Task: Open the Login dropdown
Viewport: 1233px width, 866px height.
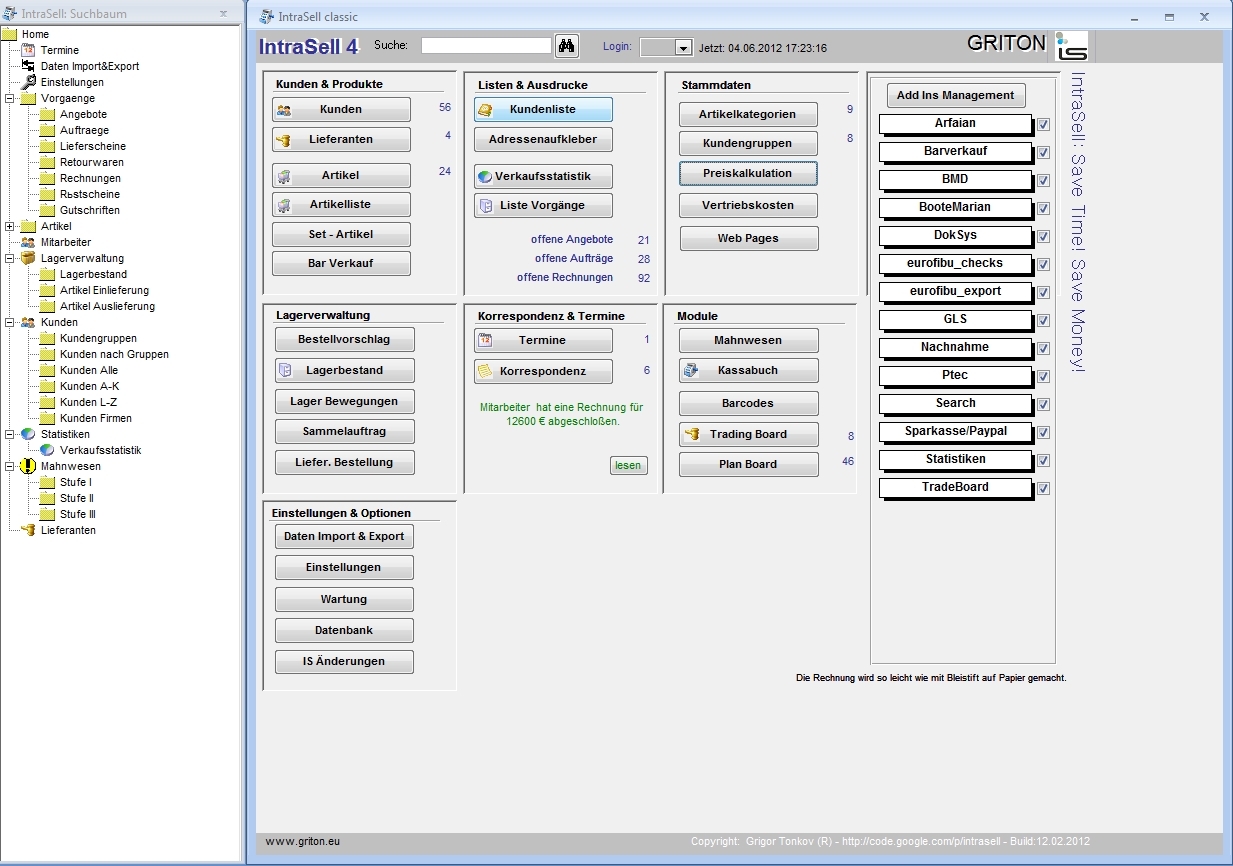Action: (684, 48)
